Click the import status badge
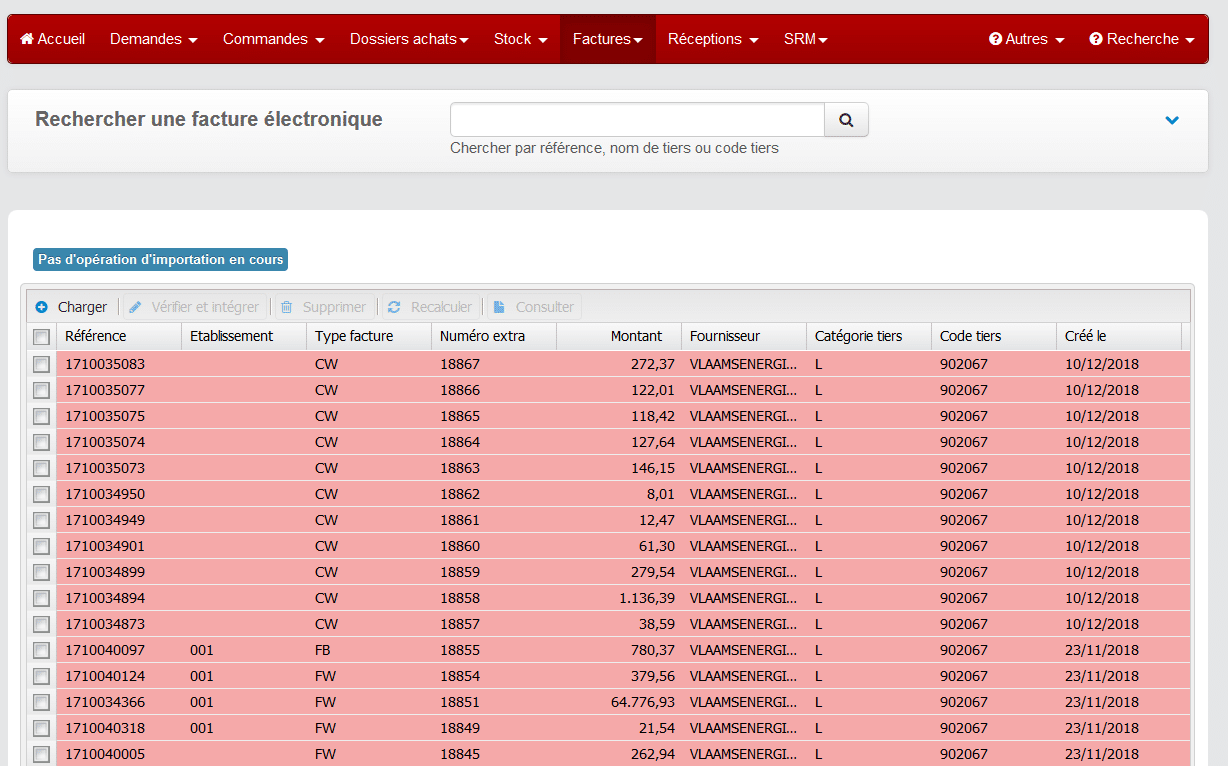 (160, 260)
